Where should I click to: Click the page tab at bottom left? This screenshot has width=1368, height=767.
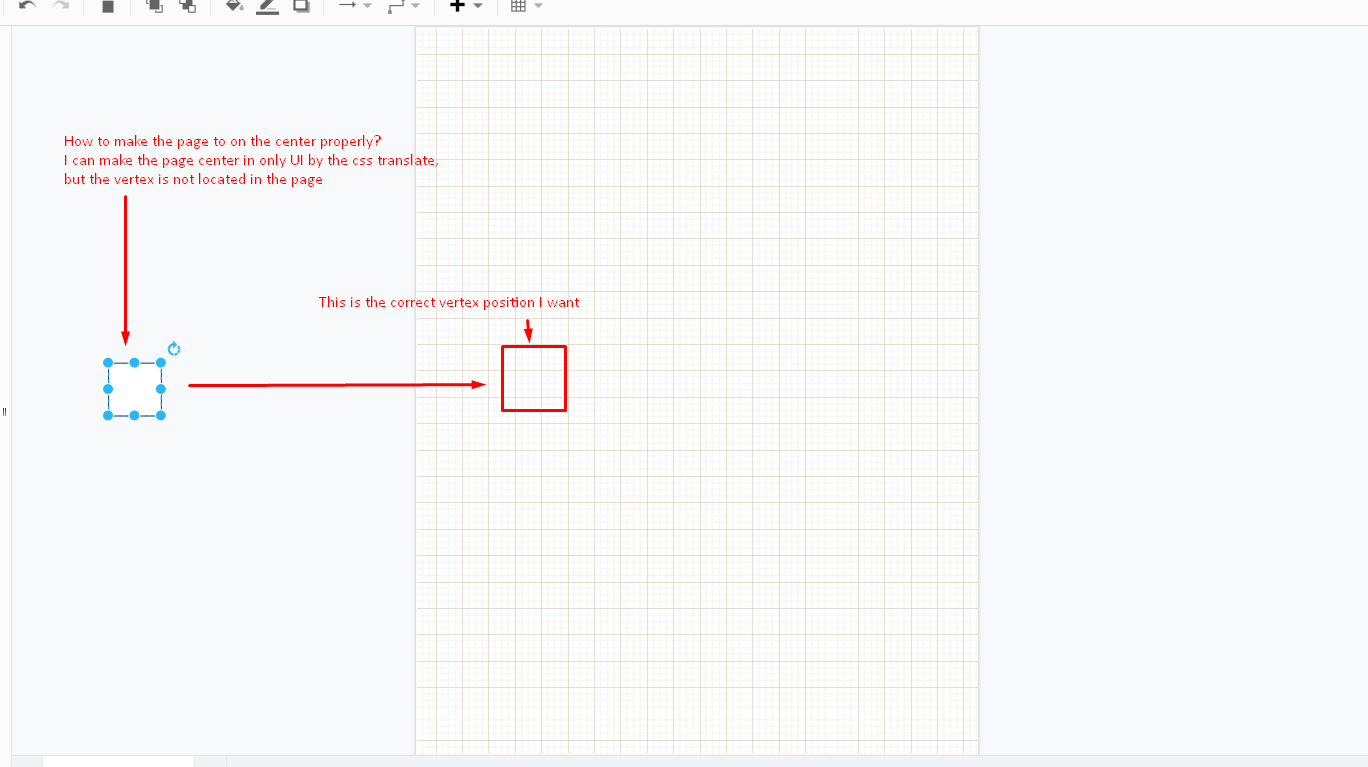(117, 762)
